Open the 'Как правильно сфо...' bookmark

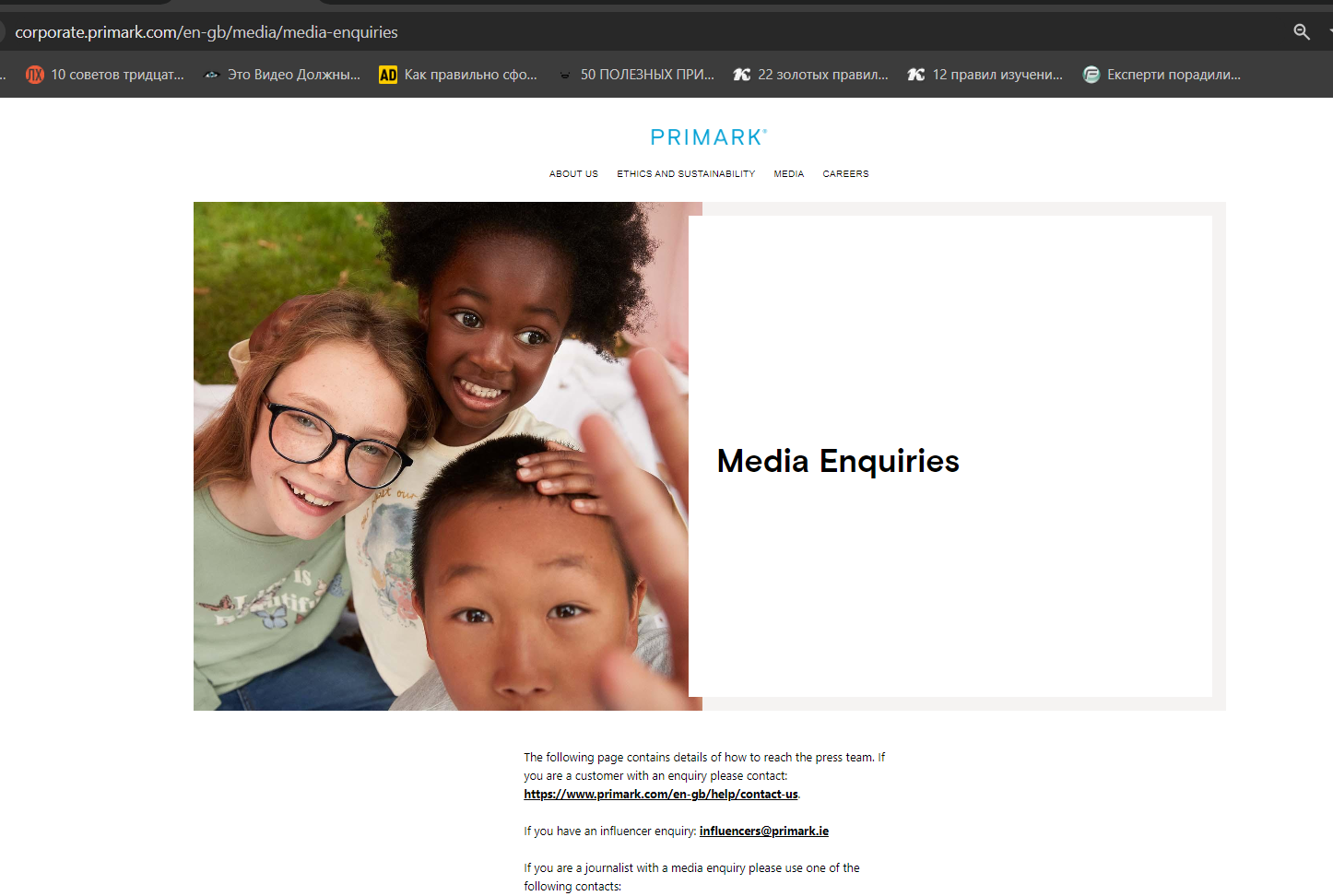tap(458, 75)
